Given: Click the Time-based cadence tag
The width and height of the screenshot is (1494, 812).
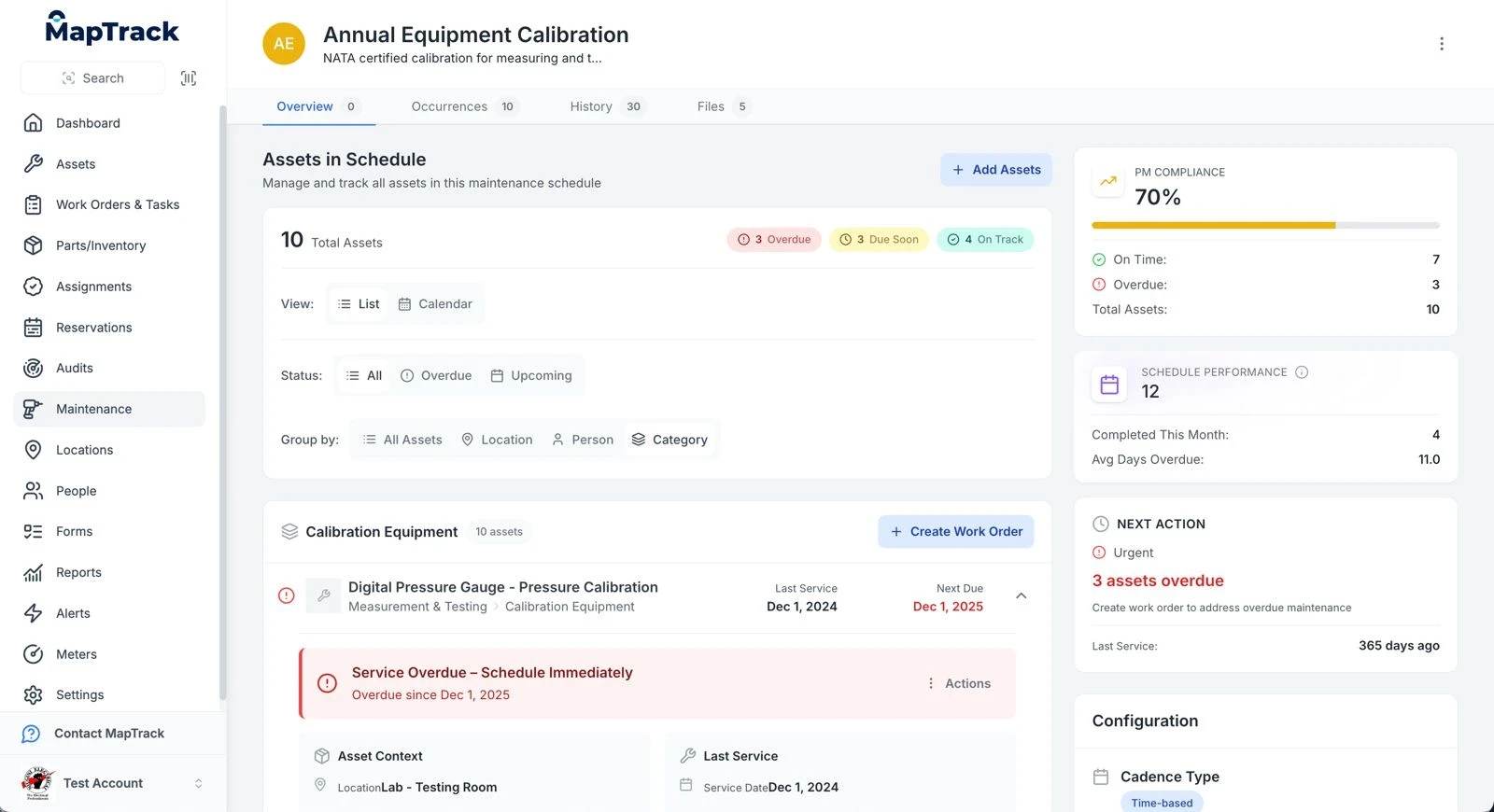Looking at the screenshot, I should pos(1162,803).
